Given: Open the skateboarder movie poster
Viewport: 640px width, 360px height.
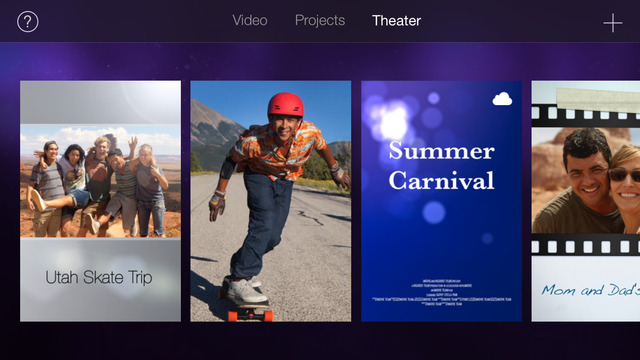Looking at the screenshot, I should click(x=271, y=201).
